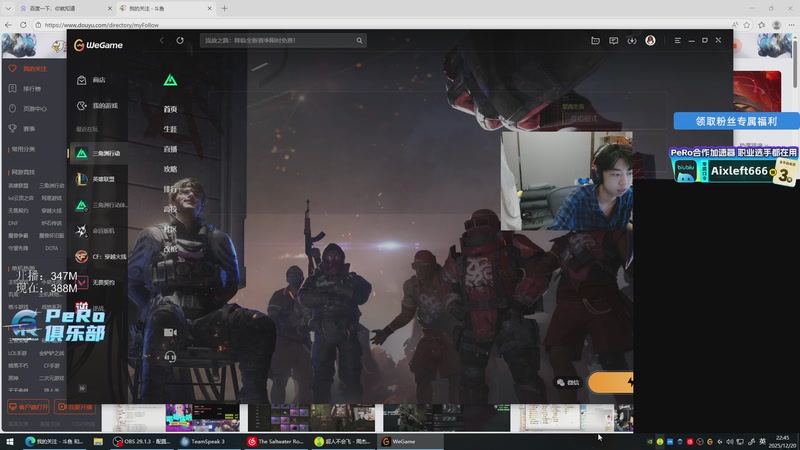The width and height of the screenshot is (800, 450).
Task: Open File Explorer from the taskbar
Action: [x=98, y=441]
